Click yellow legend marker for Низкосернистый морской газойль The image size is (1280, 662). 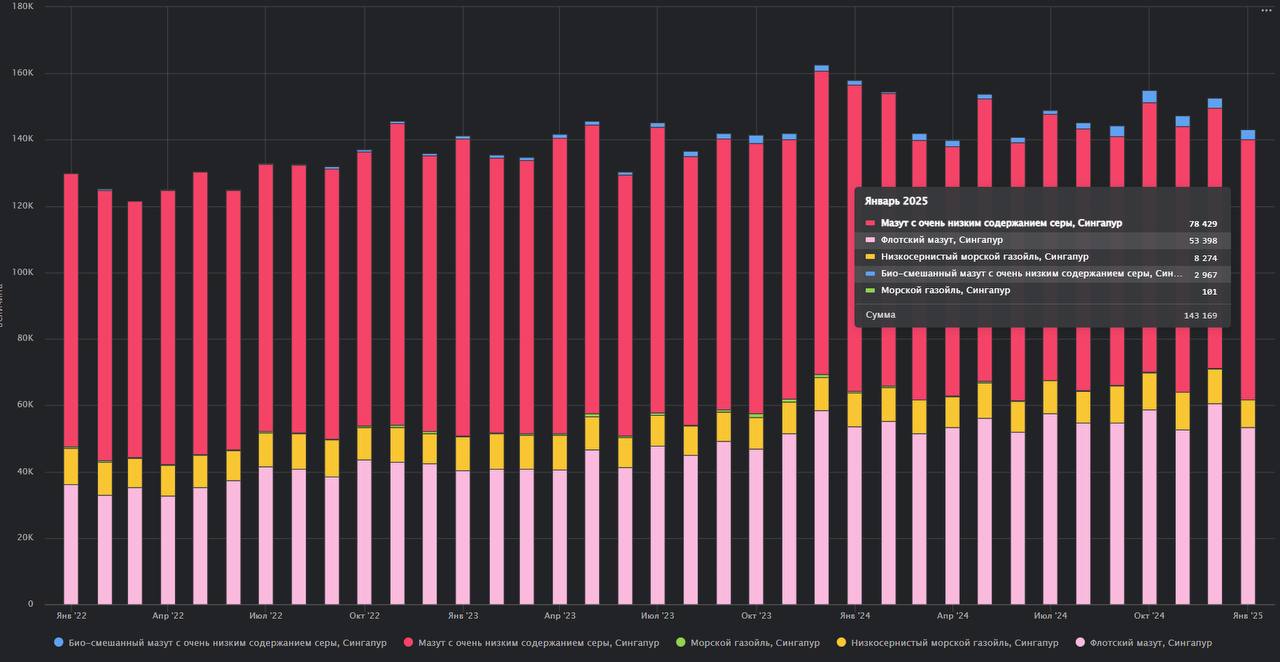pos(841,642)
